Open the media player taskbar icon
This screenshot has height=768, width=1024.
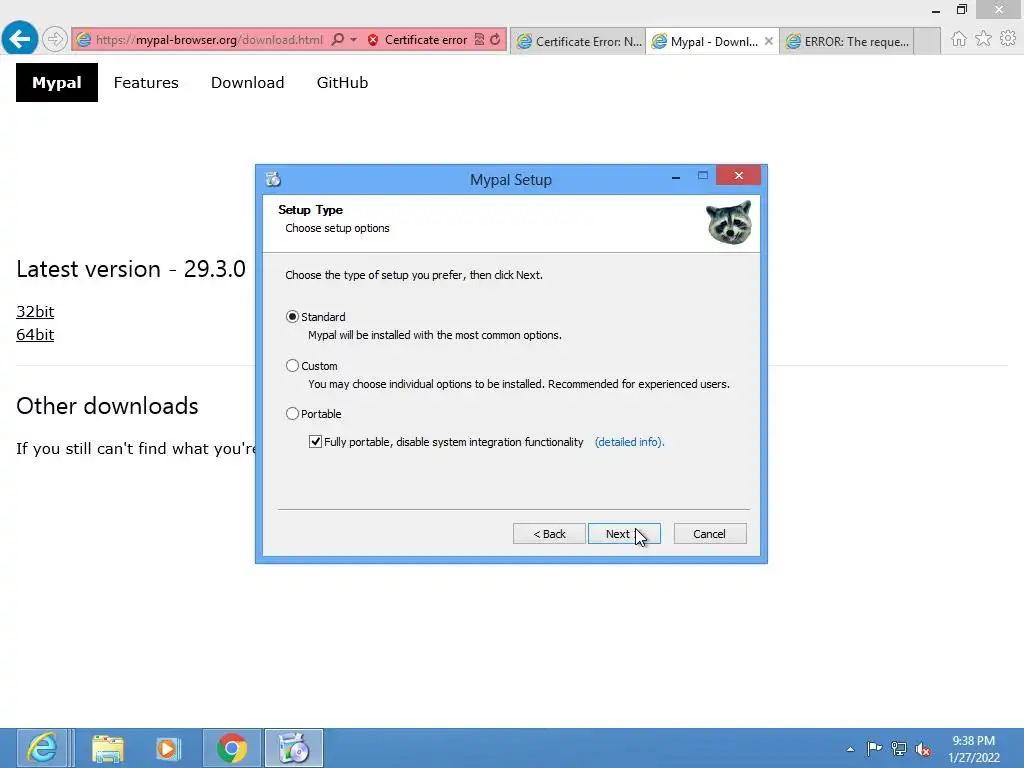167,748
